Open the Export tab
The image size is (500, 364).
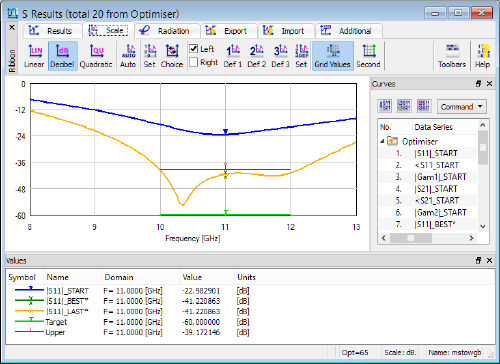coord(229,31)
